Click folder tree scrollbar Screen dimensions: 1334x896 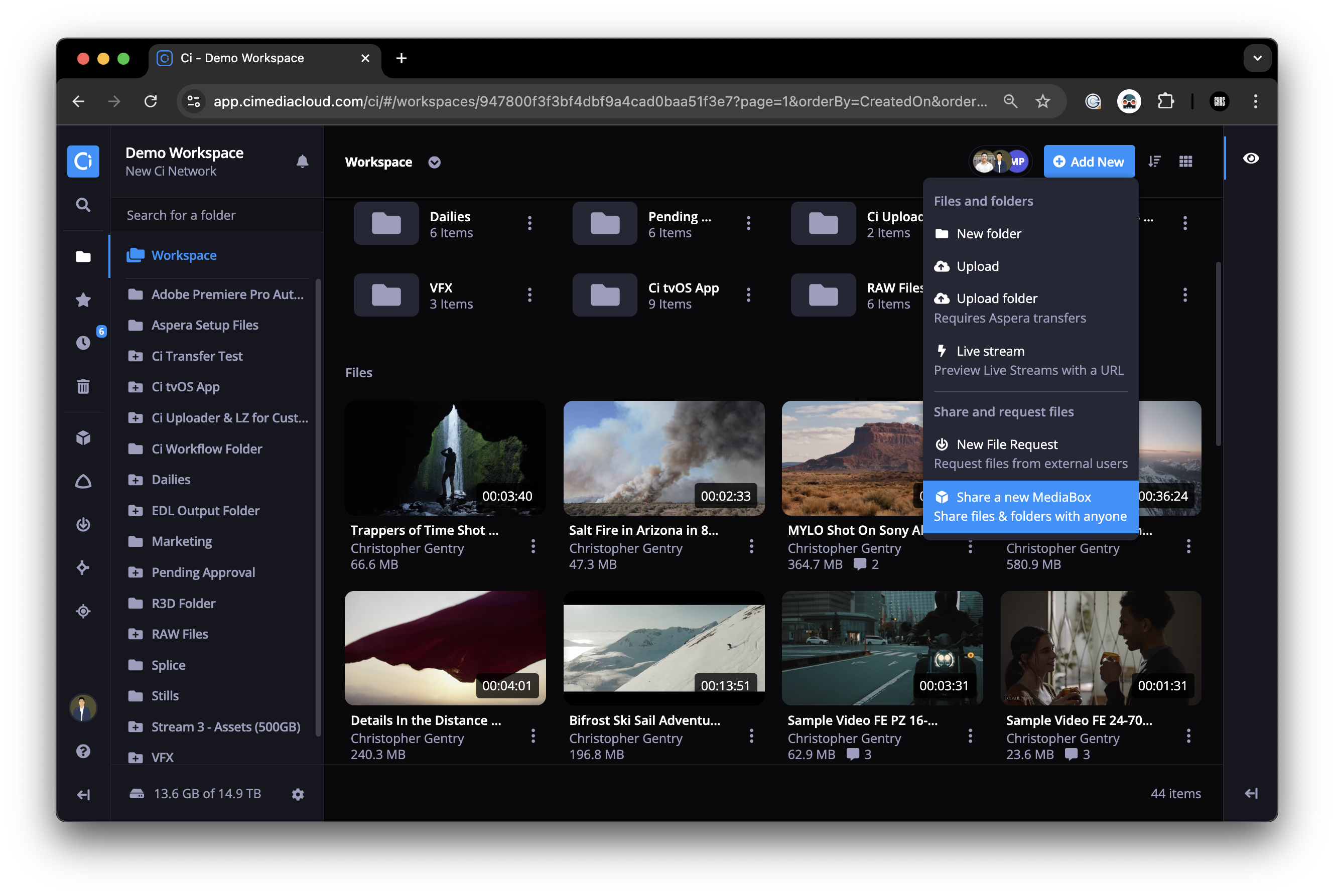click(x=318, y=508)
